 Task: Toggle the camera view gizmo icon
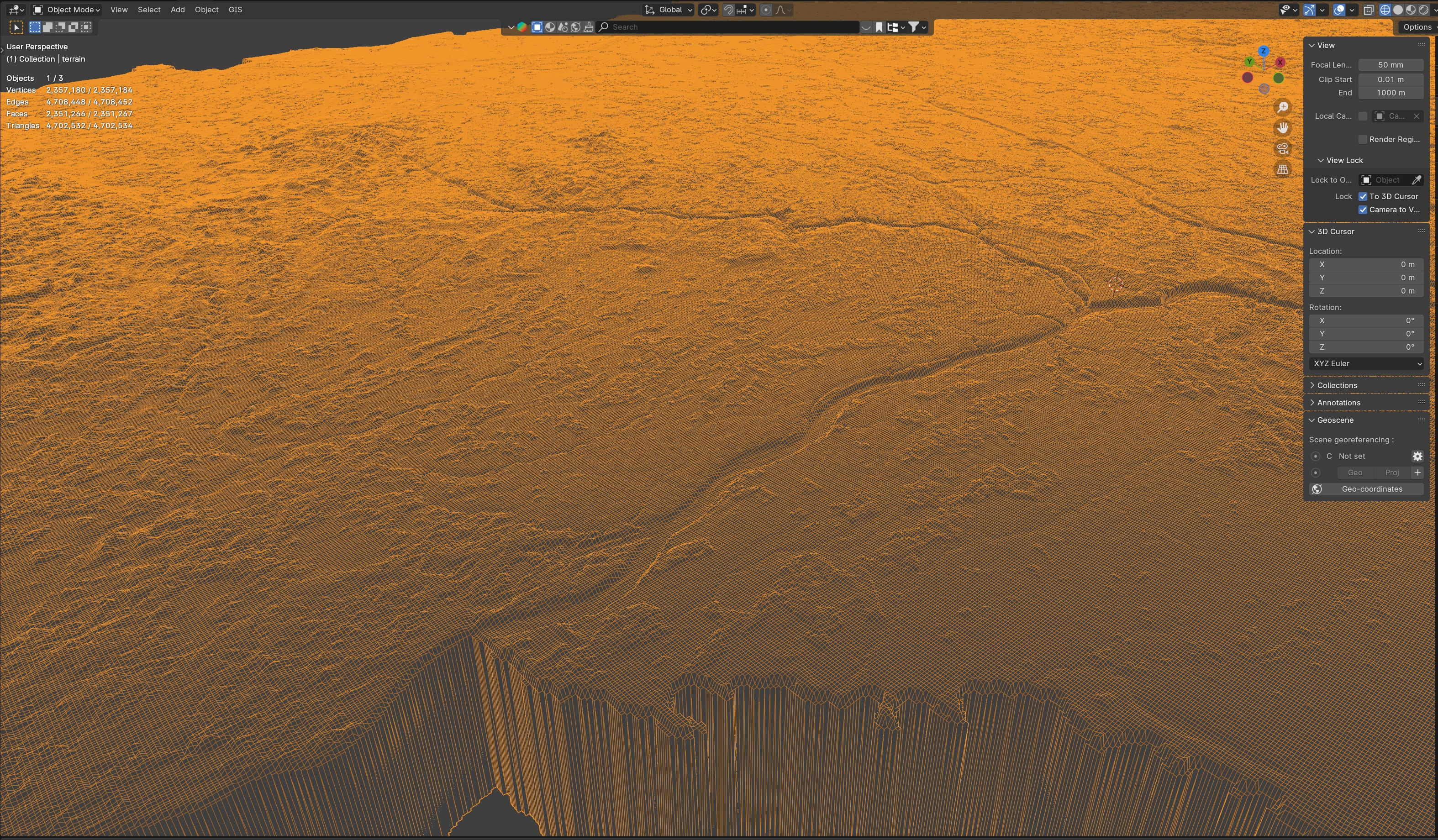tap(1283, 148)
